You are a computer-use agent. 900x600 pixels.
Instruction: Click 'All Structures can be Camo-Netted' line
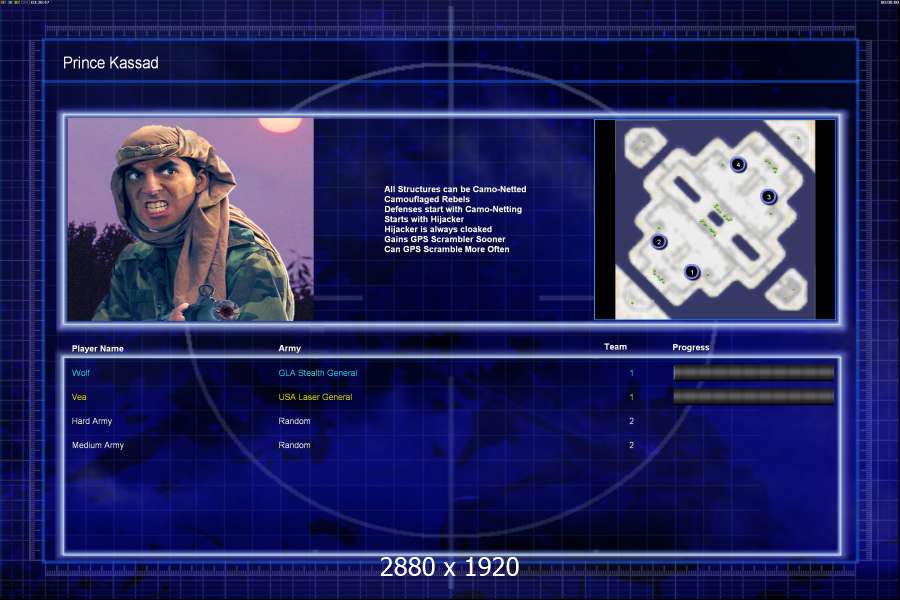pyautogui.click(x=455, y=189)
